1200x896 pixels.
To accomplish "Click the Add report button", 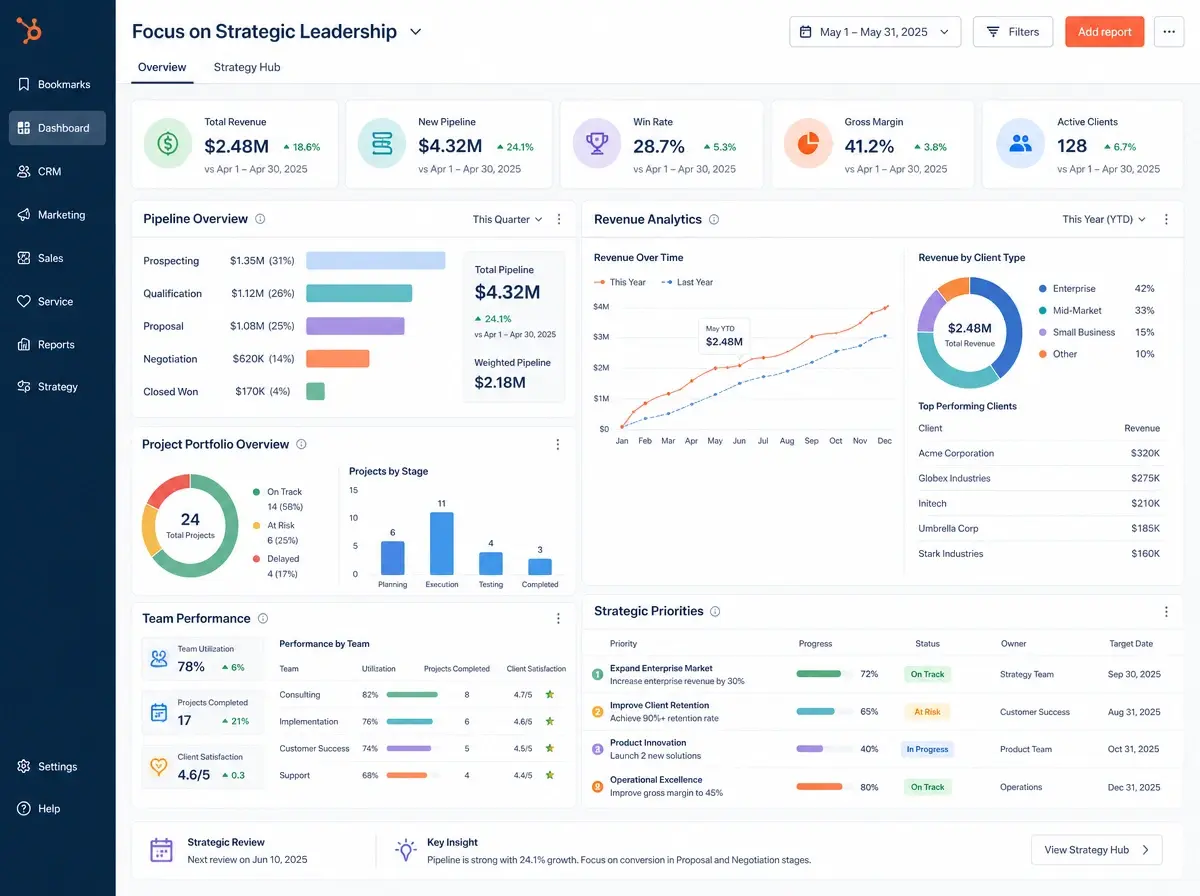I will (1104, 32).
